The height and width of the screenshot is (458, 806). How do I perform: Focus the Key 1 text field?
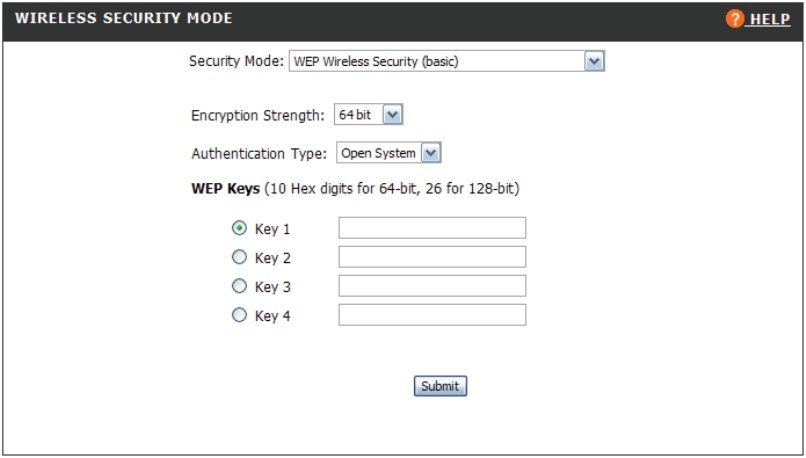[x=432, y=228]
